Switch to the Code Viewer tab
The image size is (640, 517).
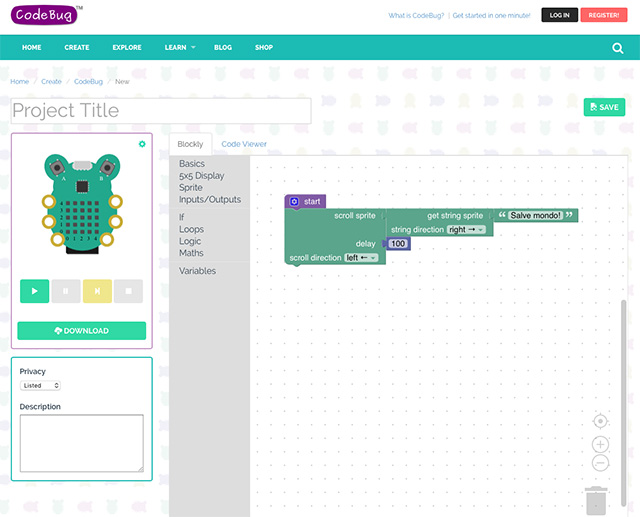pos(244,145)
